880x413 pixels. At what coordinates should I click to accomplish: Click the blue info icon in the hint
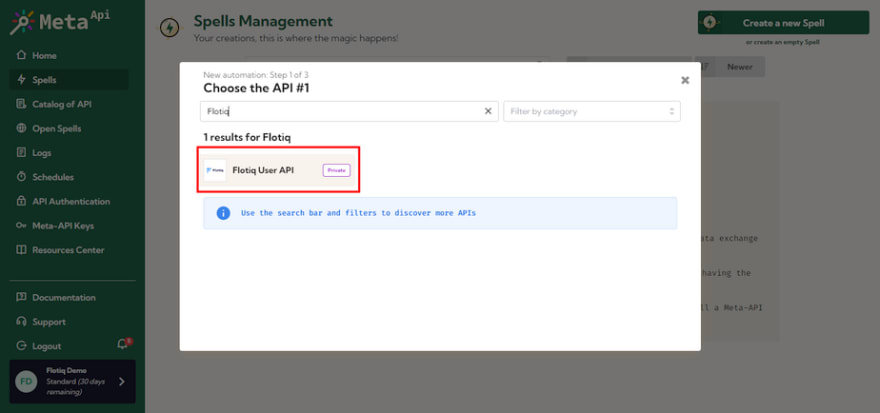click(223, 213)
